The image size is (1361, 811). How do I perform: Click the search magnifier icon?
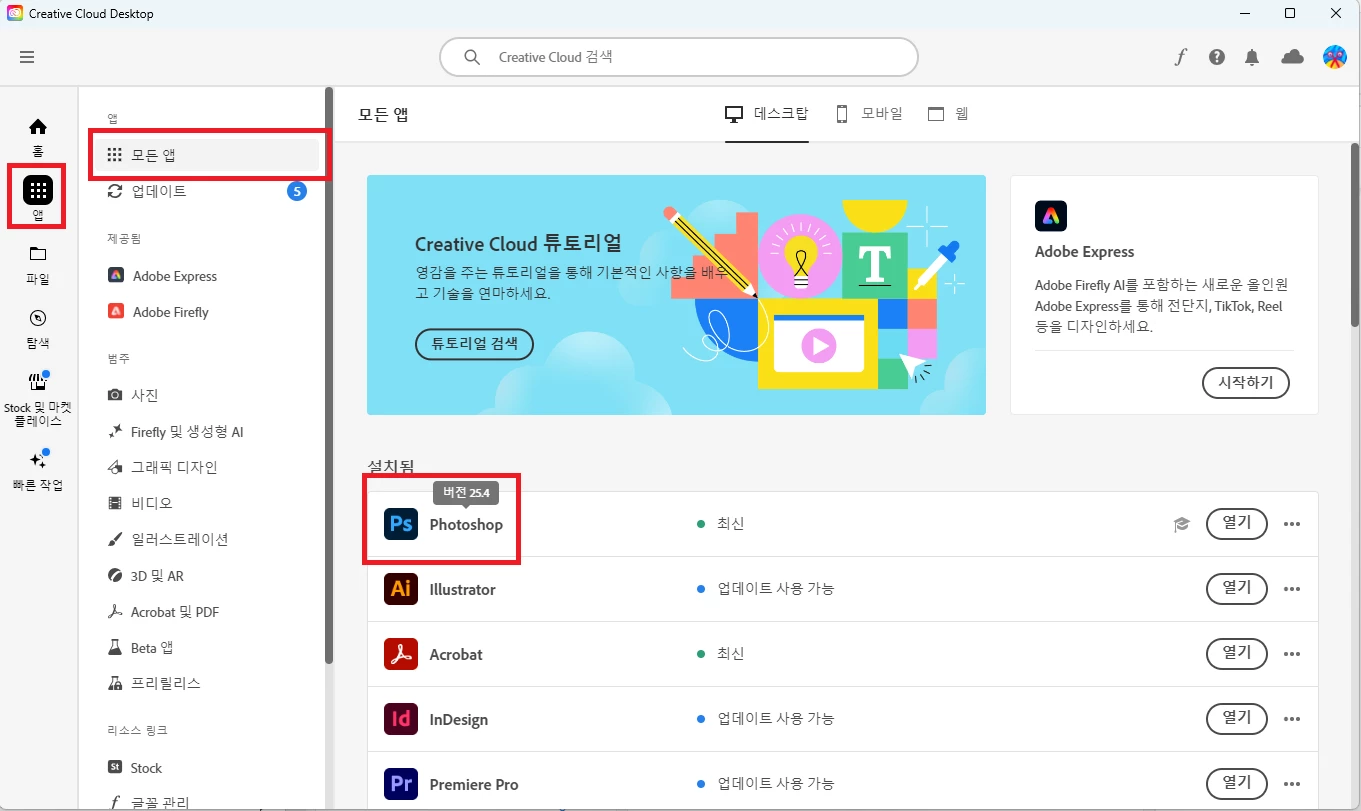point(472,57)
